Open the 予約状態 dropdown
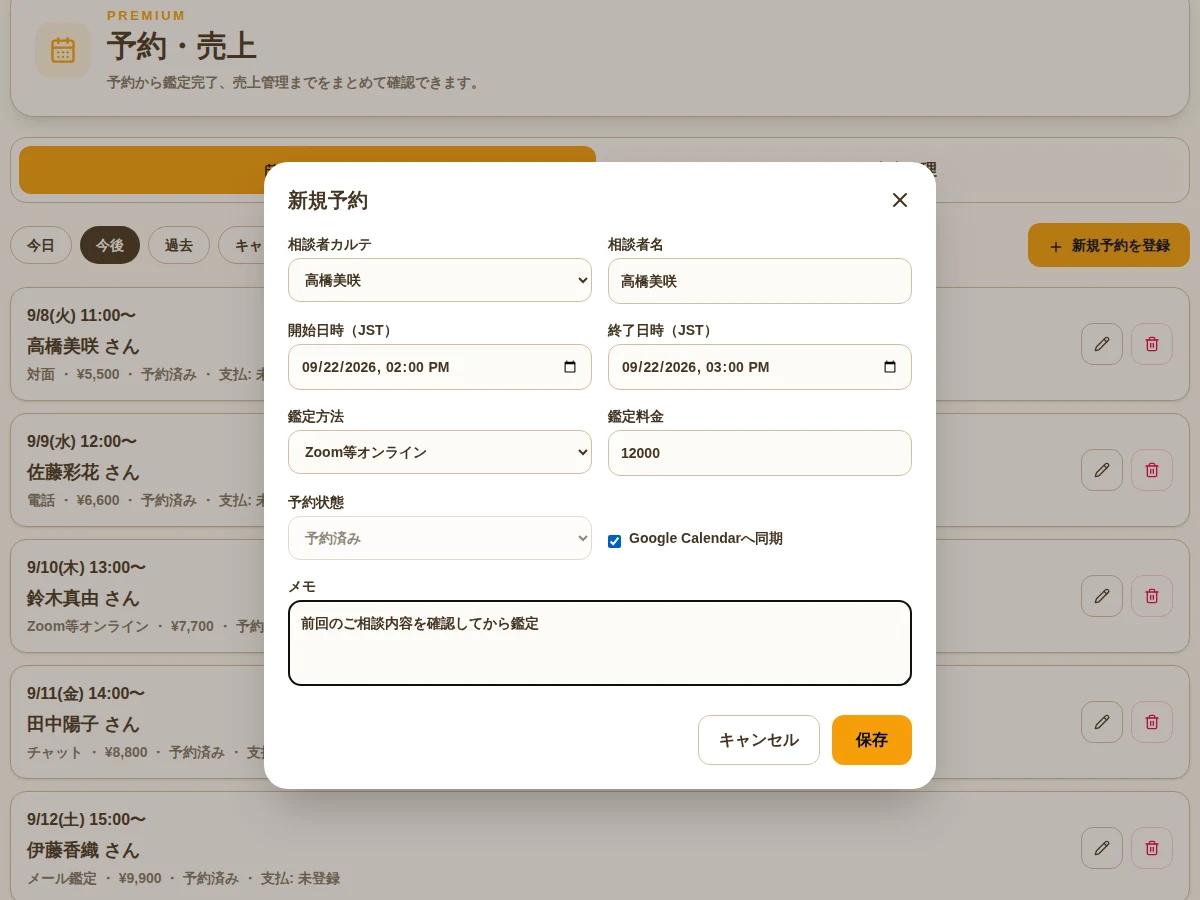Screen dimensions: 1200x900 coord(440,538)
